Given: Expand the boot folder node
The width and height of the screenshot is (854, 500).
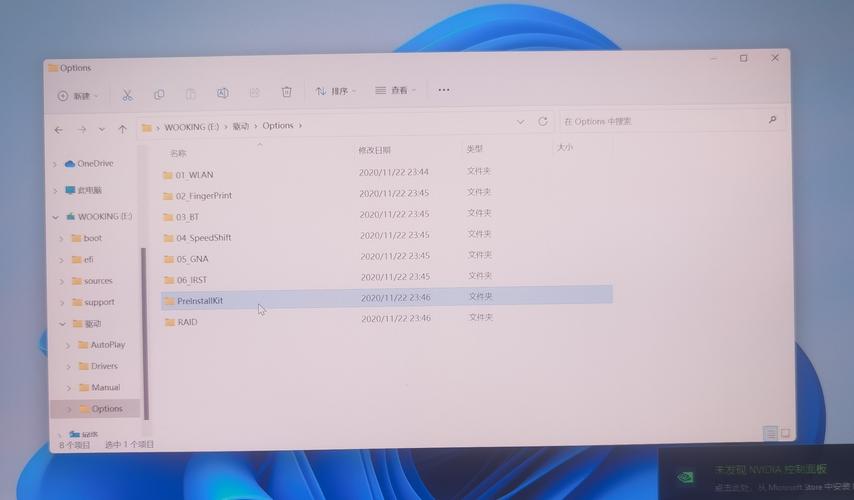Looking at the screenshot, I should [61, 239].
